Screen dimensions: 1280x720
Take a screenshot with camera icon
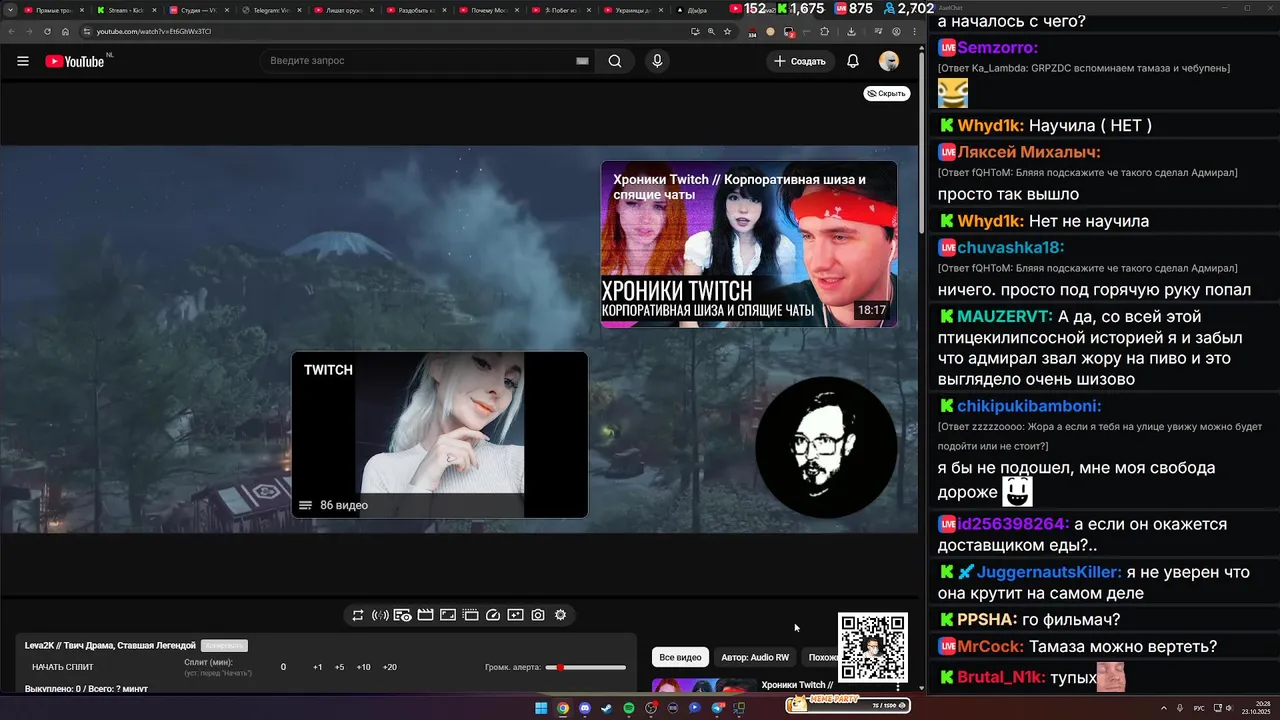[x=538, y=615]
